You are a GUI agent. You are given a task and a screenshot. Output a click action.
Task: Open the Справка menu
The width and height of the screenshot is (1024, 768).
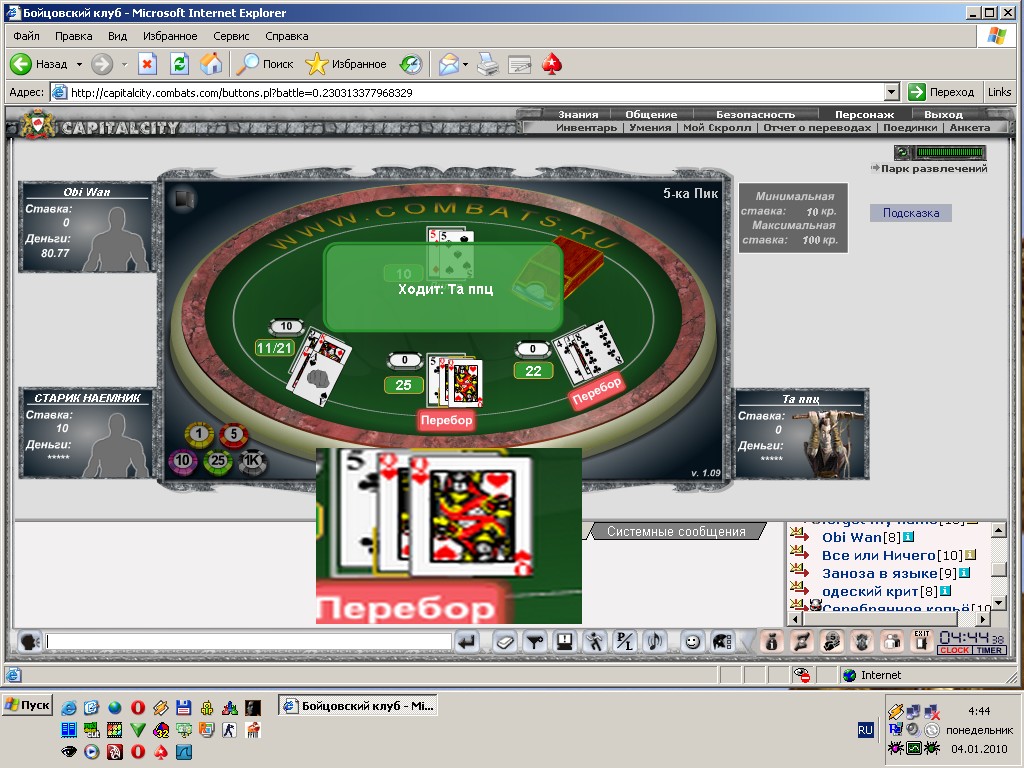tap(287, 36)
